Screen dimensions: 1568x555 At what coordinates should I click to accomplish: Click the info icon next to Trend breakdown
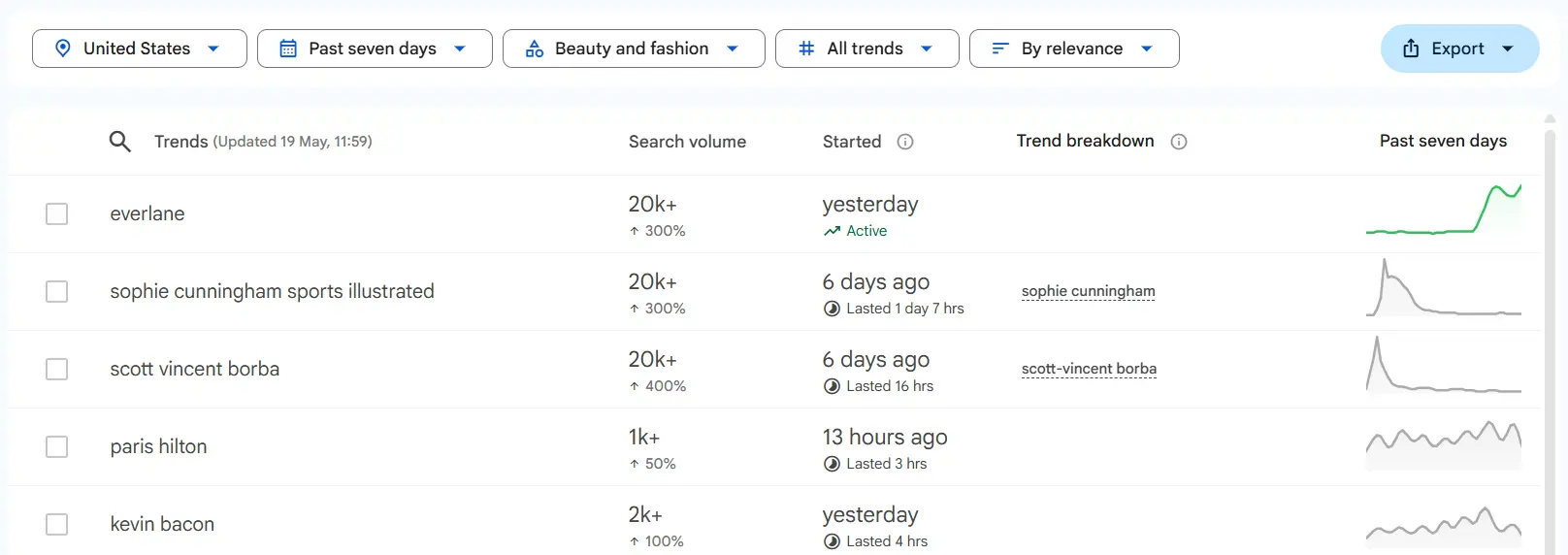(1179, 142)
